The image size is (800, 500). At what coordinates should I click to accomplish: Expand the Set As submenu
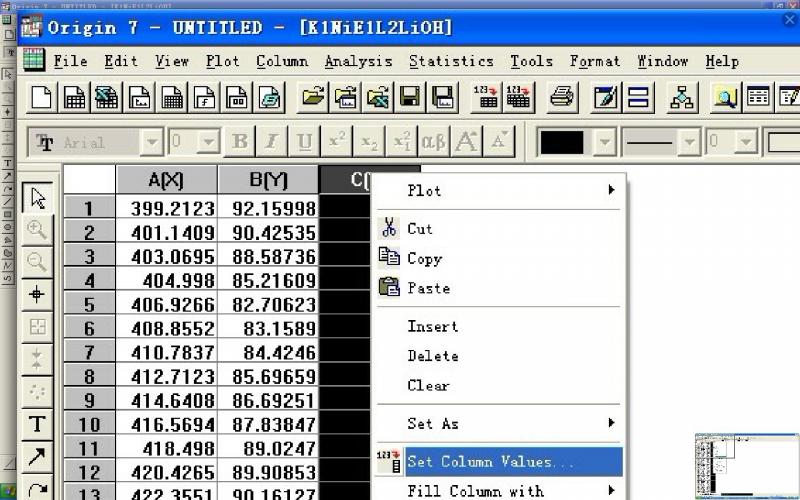(x=499, y=423)
